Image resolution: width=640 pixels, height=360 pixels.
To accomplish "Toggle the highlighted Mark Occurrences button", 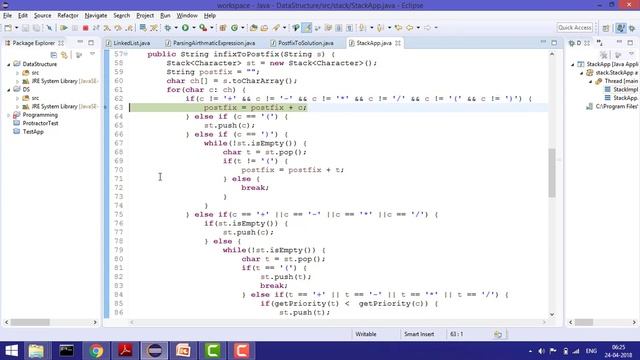I will point(307,28).
